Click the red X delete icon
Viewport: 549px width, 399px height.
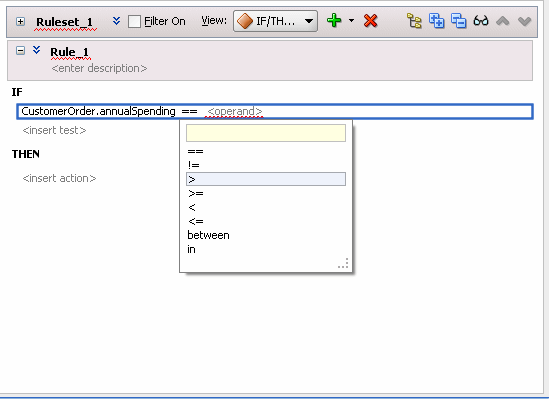[370, 21]
